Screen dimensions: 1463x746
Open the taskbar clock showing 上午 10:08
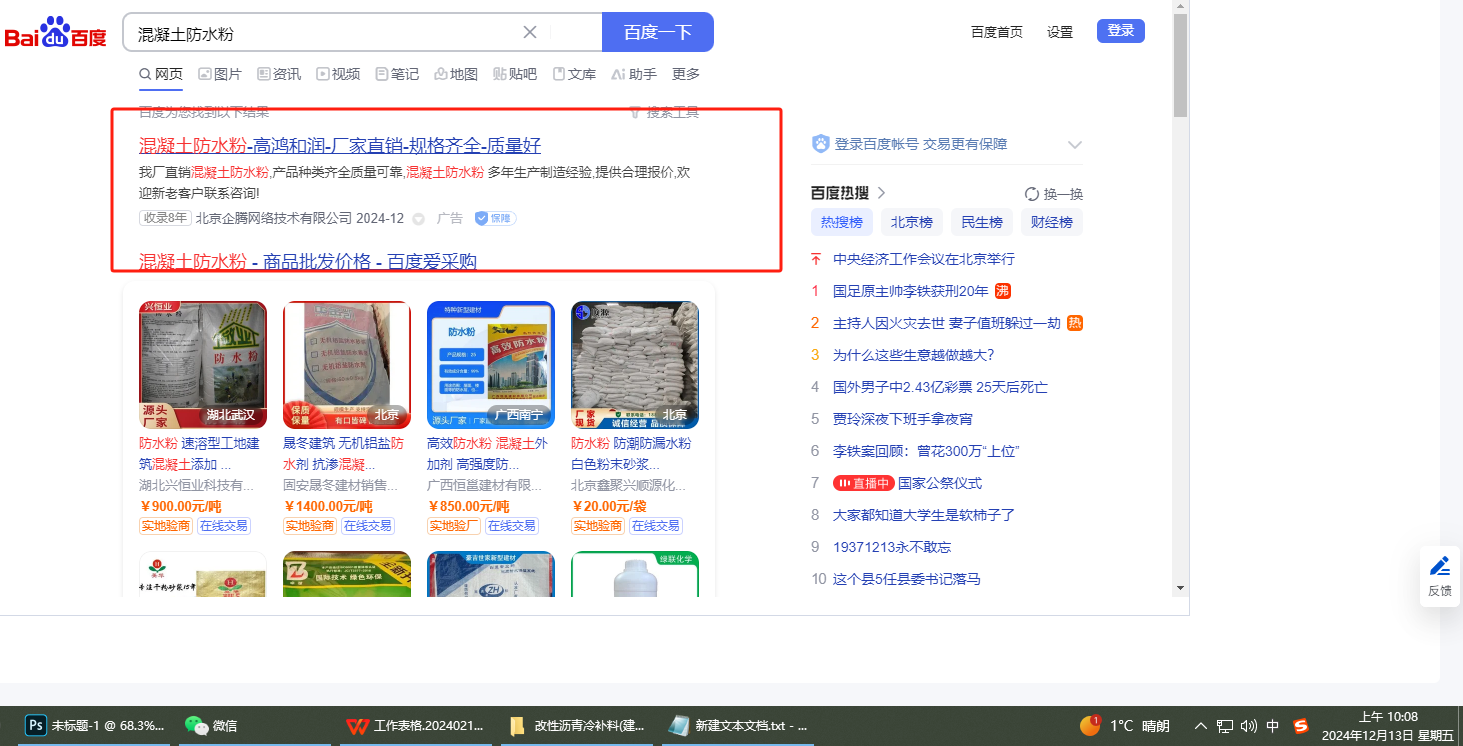[1388, 726]
